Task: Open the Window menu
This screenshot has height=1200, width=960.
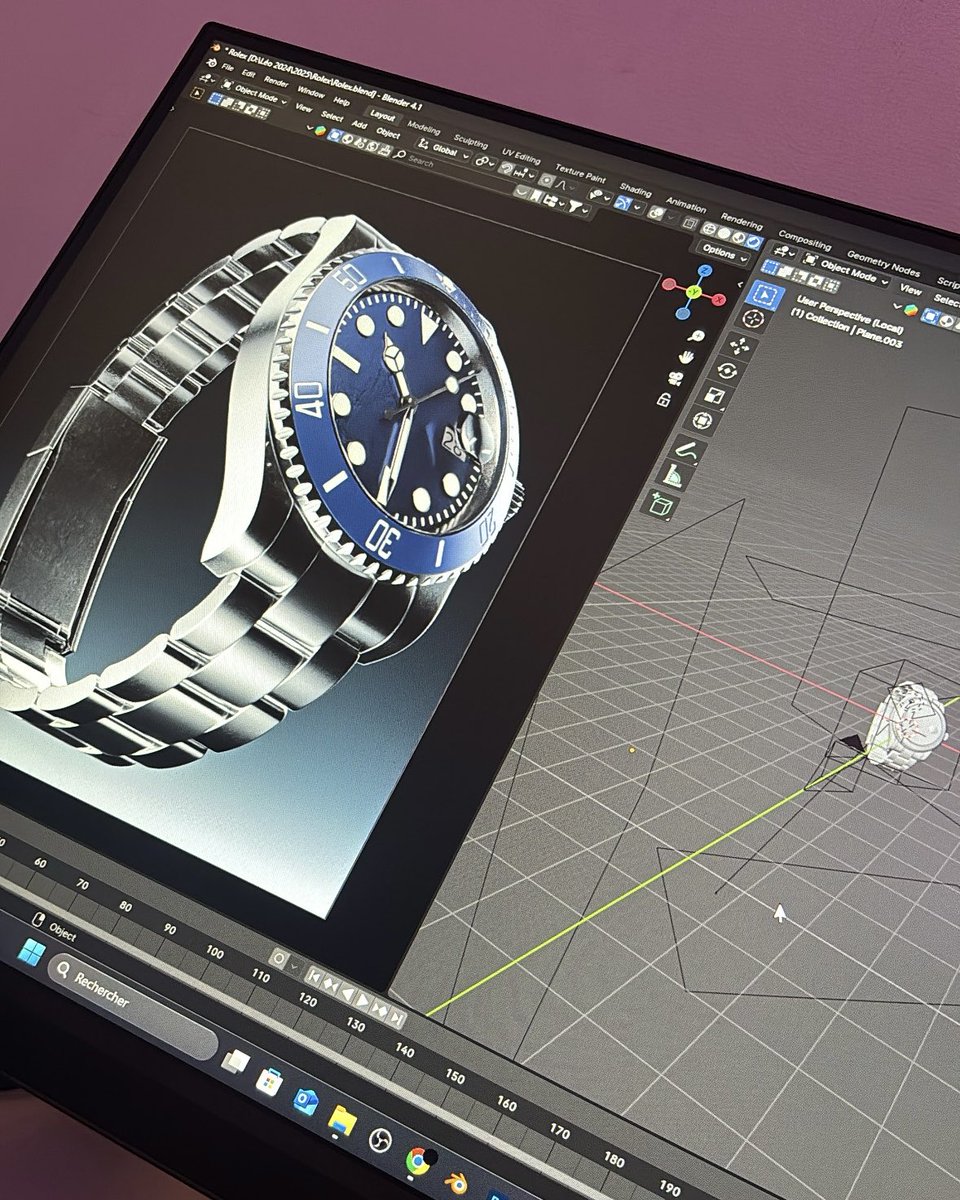Action: (311, 91)
